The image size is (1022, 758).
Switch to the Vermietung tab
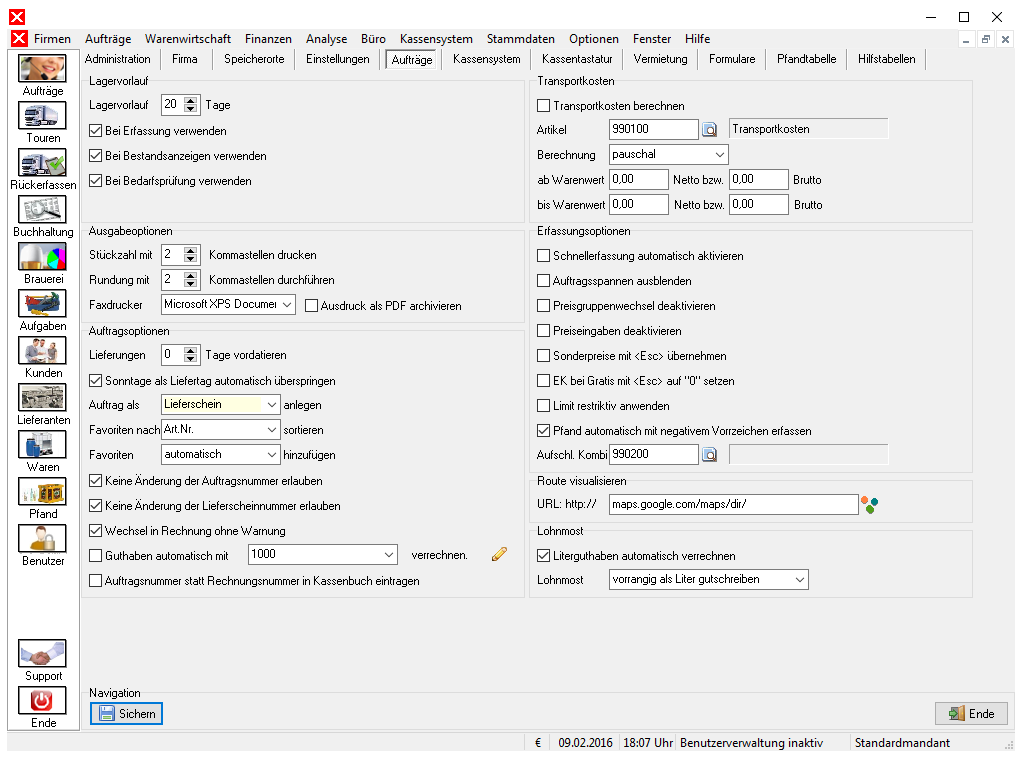point(660,59)
